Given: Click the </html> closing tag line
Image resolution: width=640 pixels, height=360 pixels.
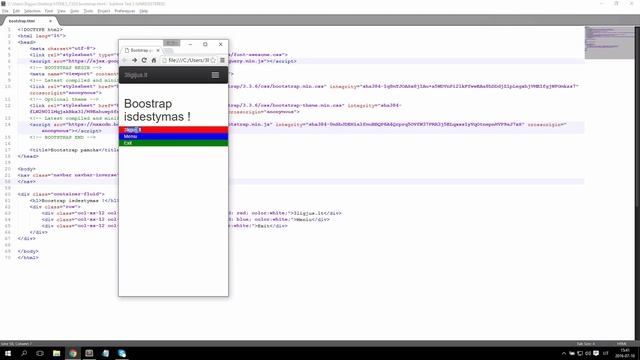Looking at the screenshot, I should click(28, 258).
